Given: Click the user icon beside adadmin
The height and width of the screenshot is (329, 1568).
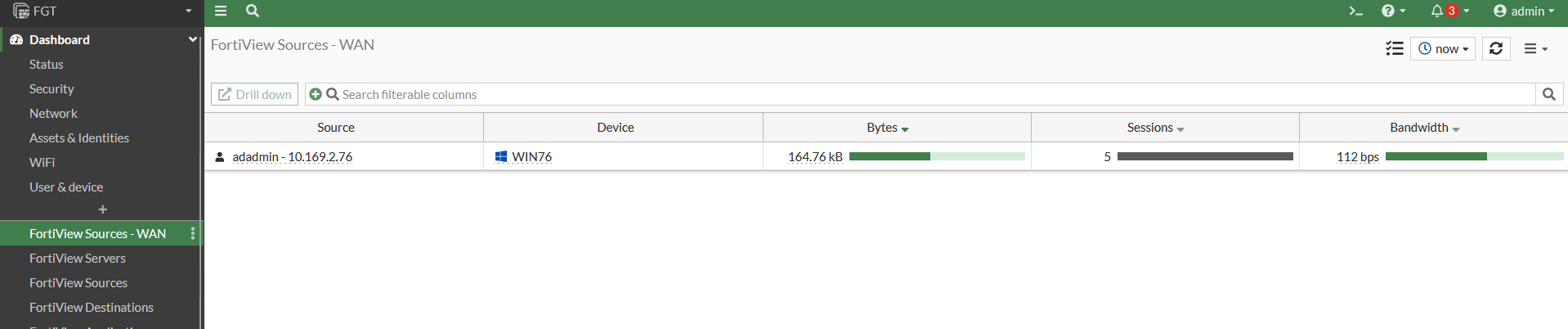Looking at the screenshot, I should 219,156.
